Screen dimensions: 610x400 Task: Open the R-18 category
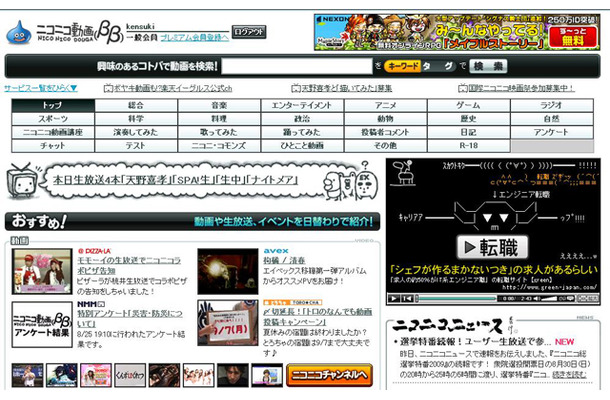click(468, 146)
